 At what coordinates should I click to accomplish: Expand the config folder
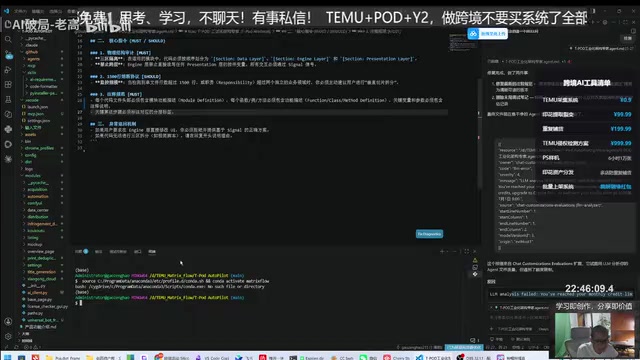click(31, 155)
